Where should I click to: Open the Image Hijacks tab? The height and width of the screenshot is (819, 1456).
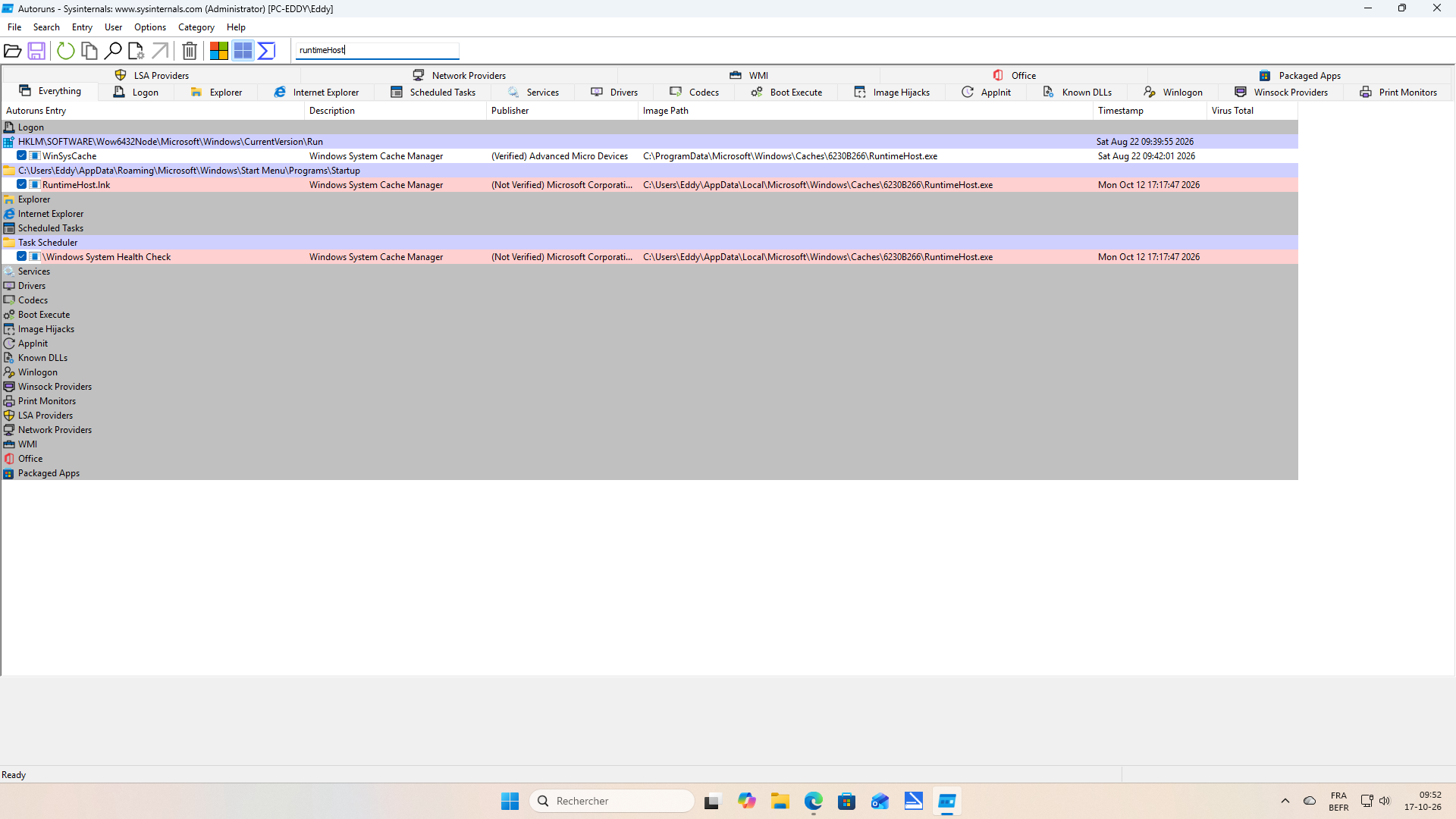click(x=892, y=92)
